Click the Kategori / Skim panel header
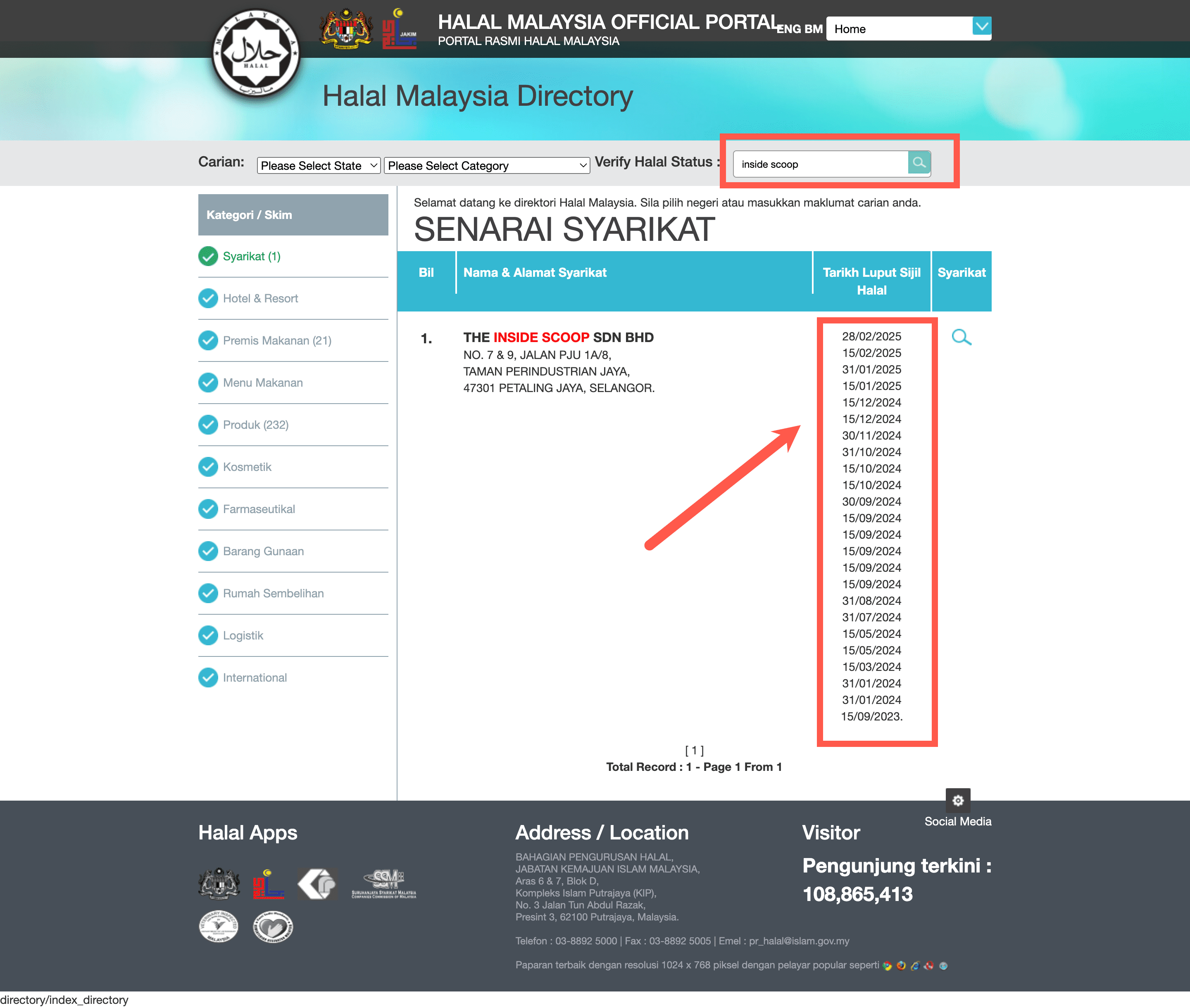1190x1008 pixels. 293,215
